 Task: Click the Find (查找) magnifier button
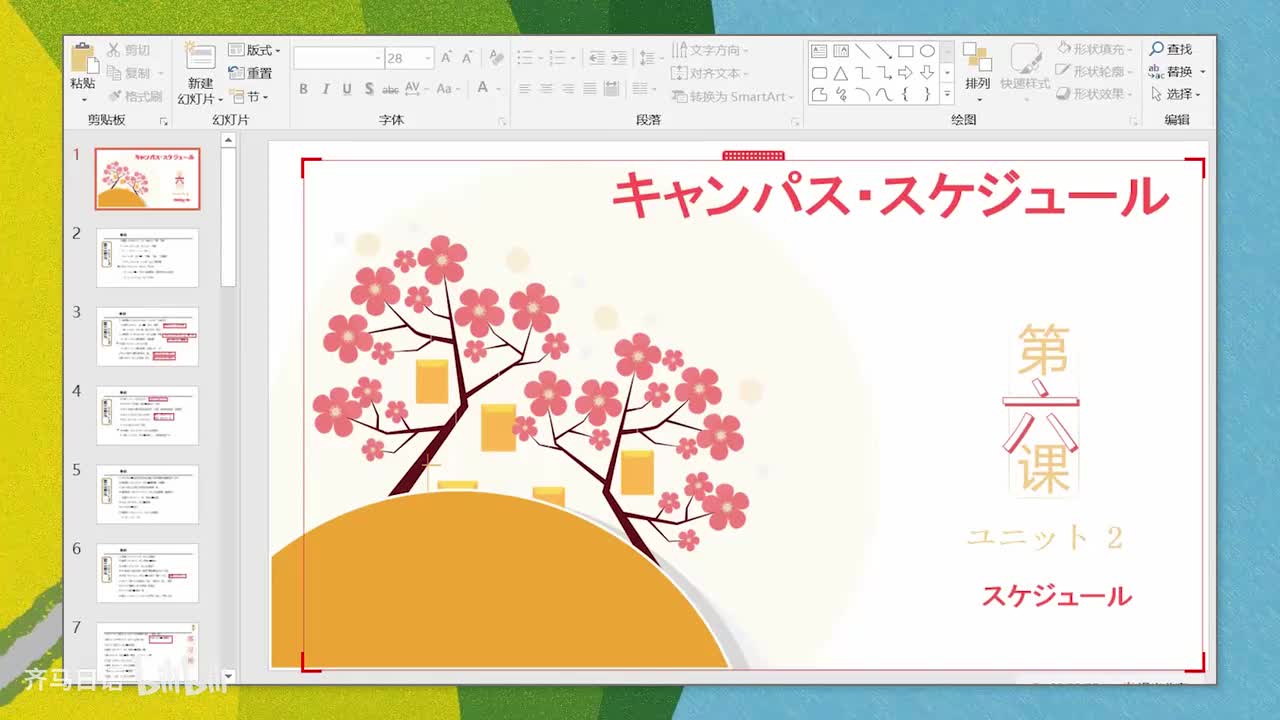1171,49
